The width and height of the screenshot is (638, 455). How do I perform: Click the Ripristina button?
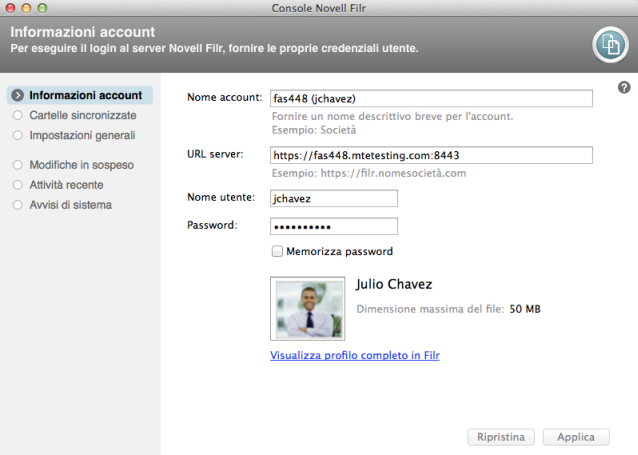pos(501,437)
